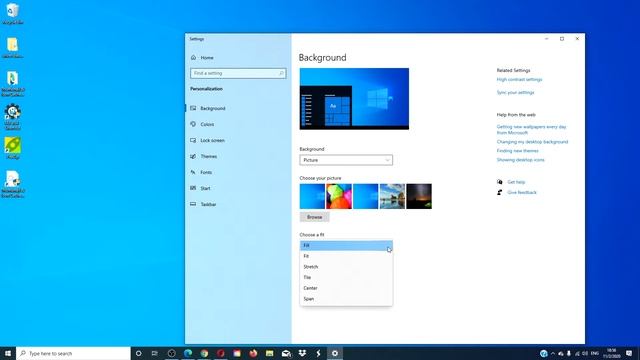Launch Firefox from the taskbar

253,353
